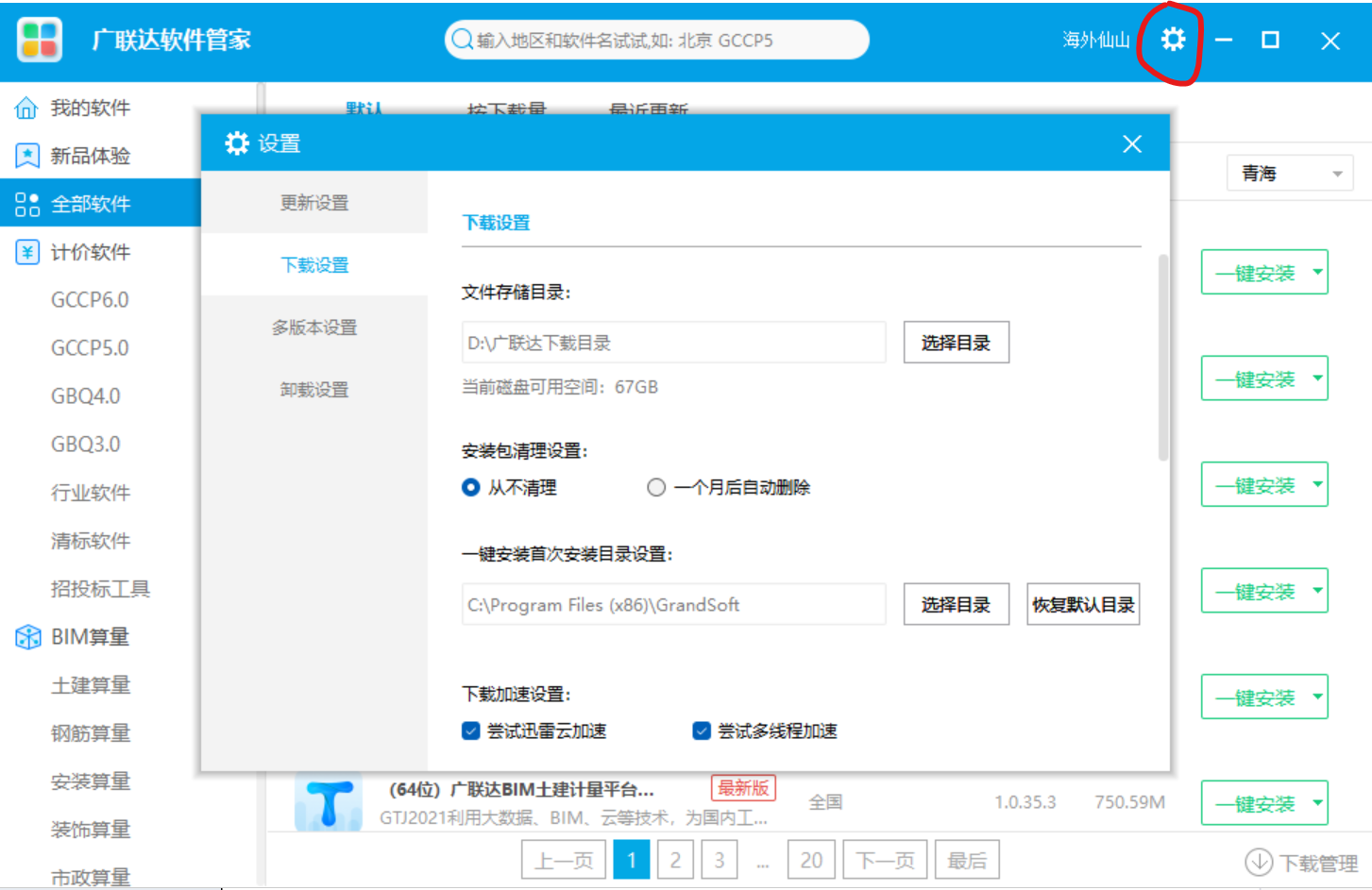1372x890 pixels.
Task: Expand arrow on the first 一键安装 button
Action: click(1317, 273)
